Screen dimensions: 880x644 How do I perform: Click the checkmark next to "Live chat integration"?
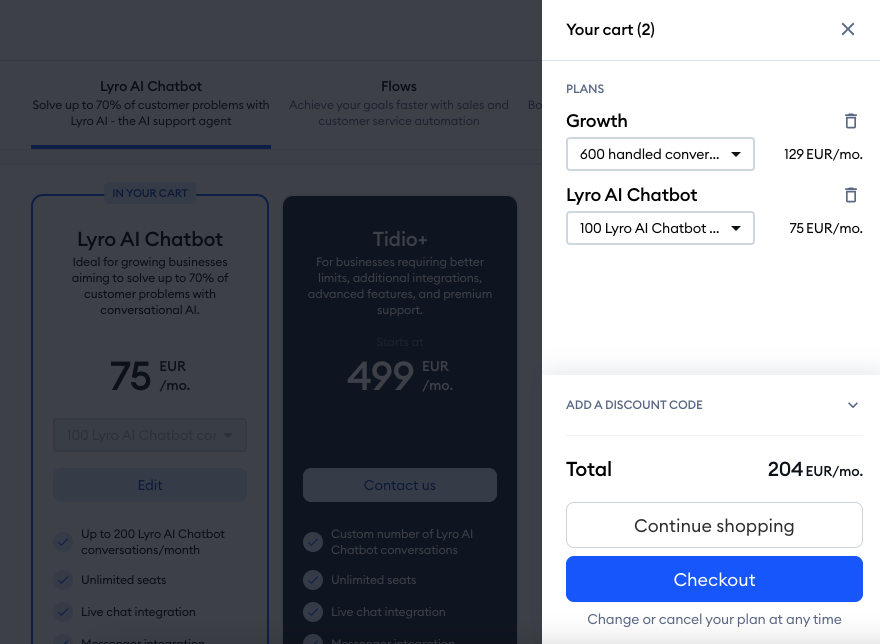pos(62,611)
